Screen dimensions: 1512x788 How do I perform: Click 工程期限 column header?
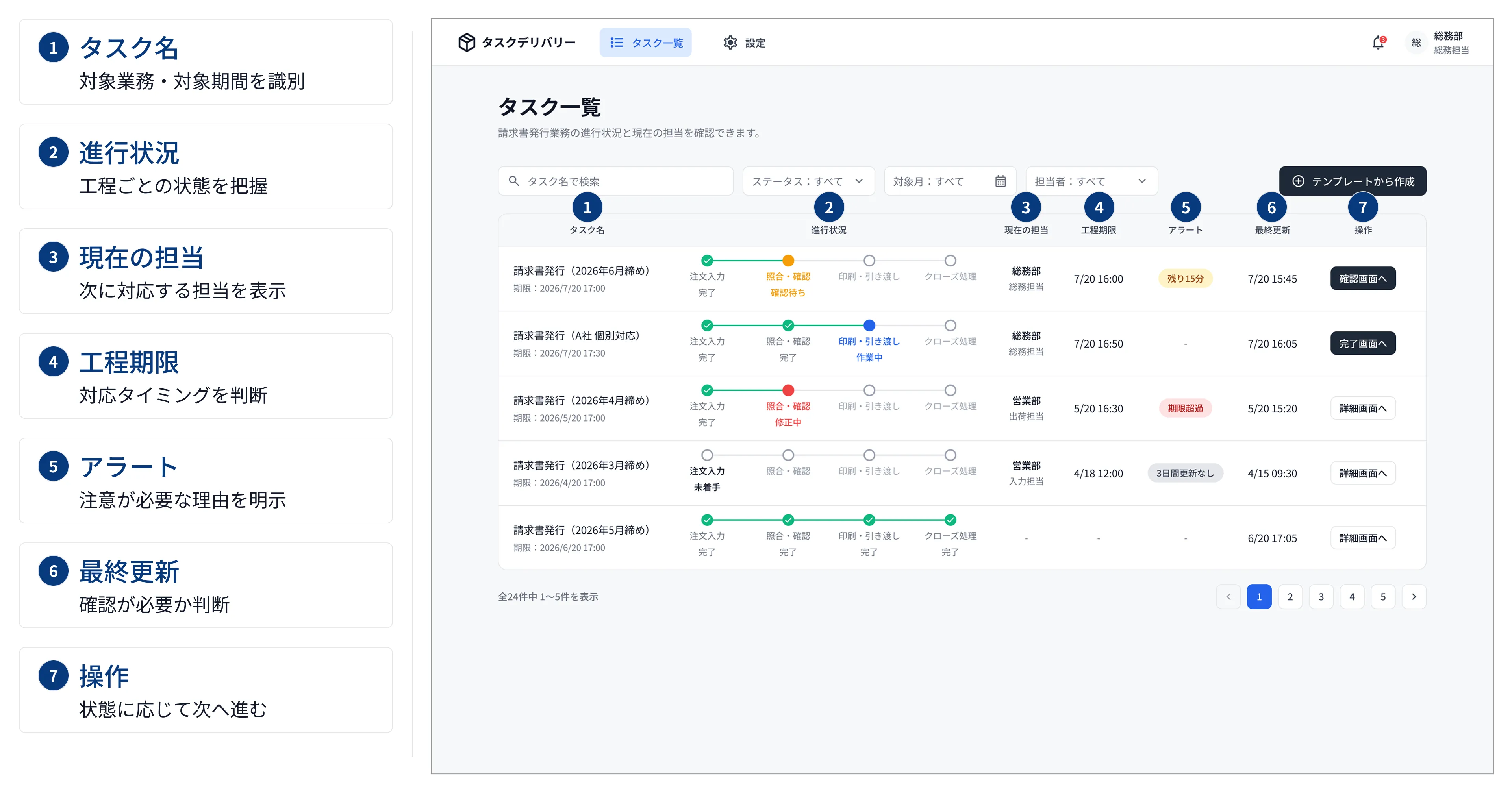(x=1098, y=230)
